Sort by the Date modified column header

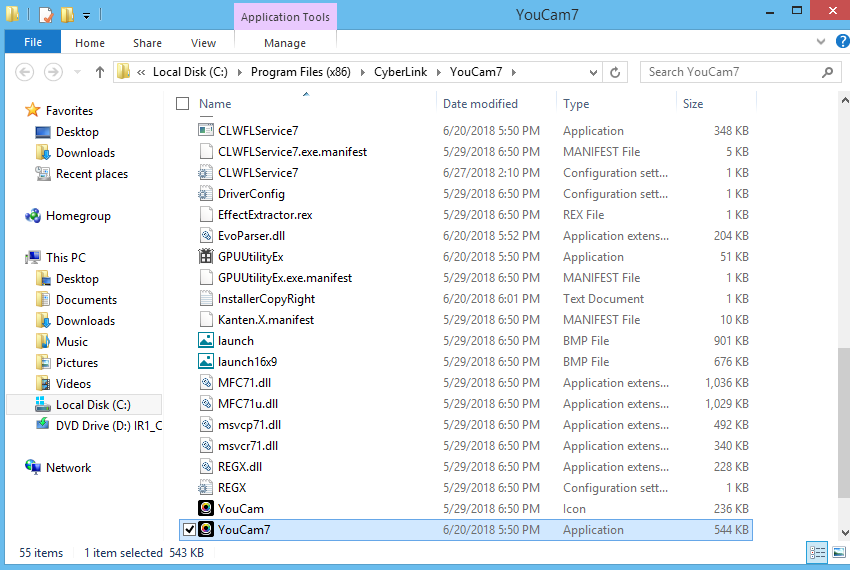click(480, 104)
